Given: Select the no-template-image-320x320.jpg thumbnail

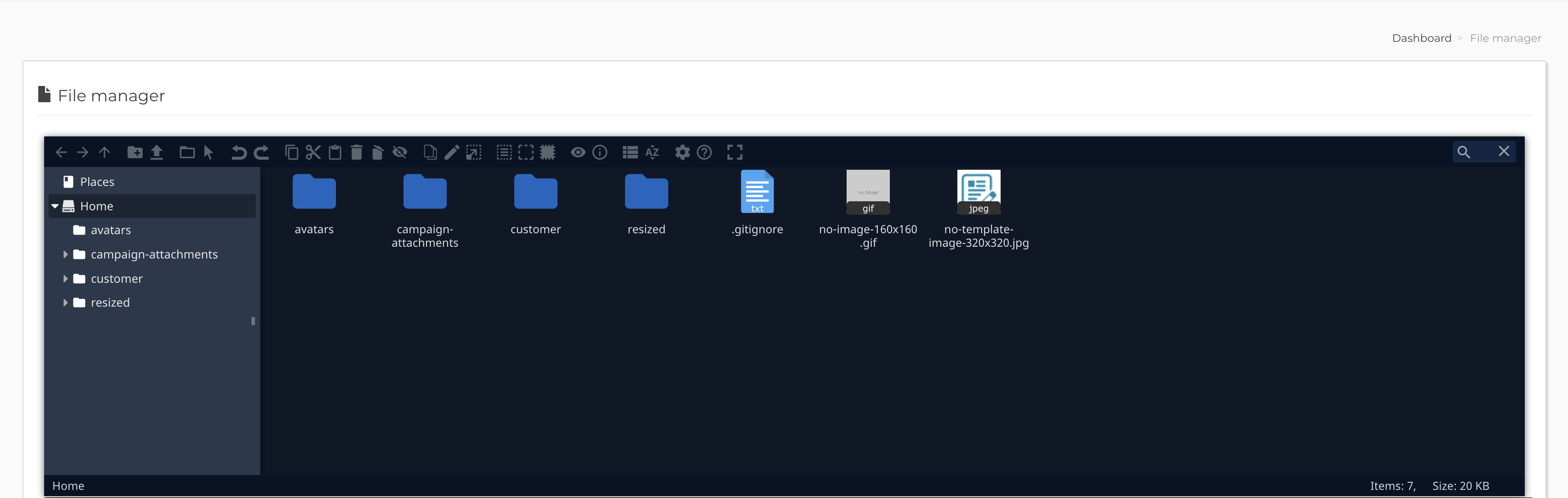Looking at the screenshot, I should 979,192.
